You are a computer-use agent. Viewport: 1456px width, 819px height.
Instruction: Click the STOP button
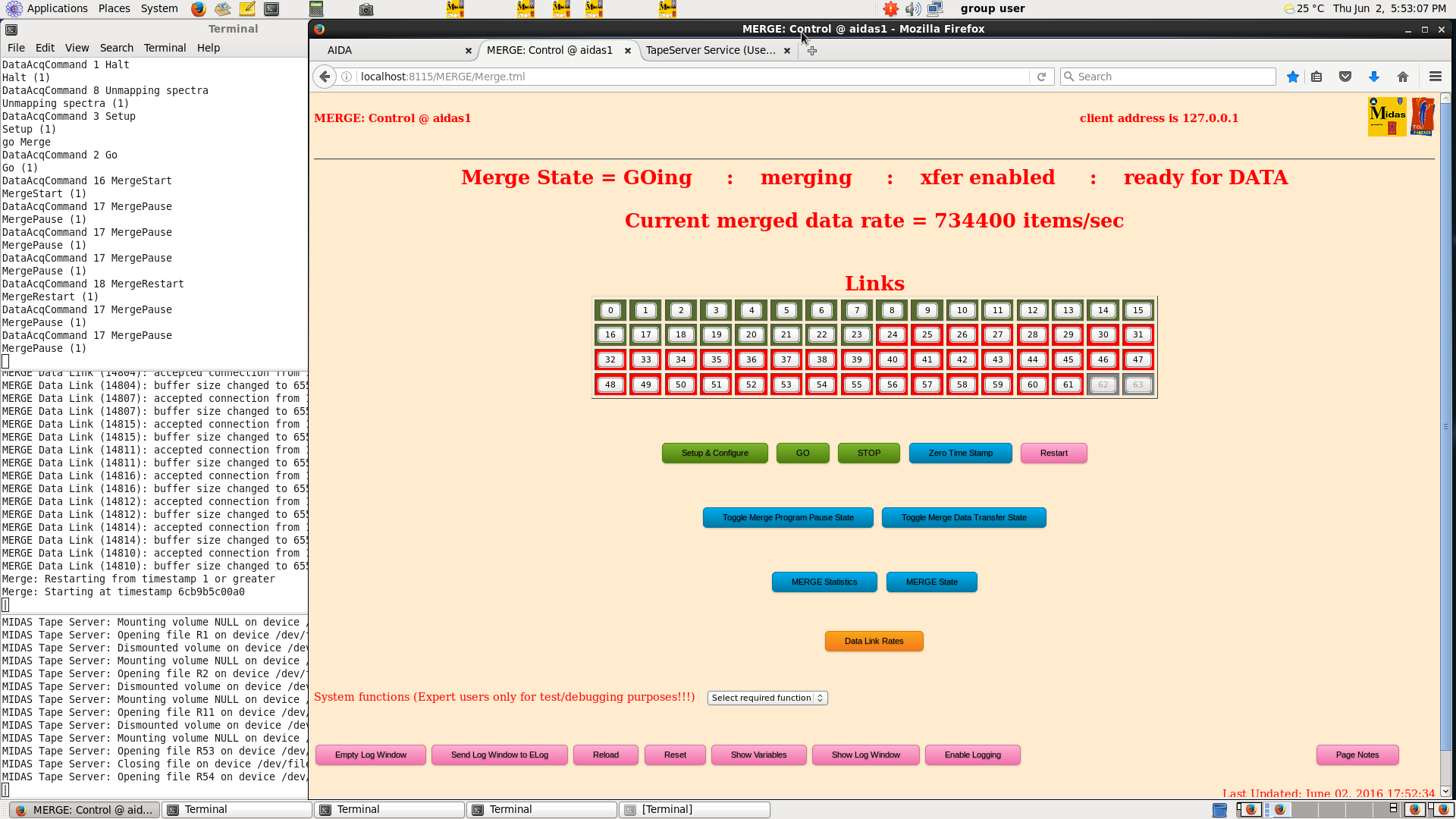coord(868,453)
